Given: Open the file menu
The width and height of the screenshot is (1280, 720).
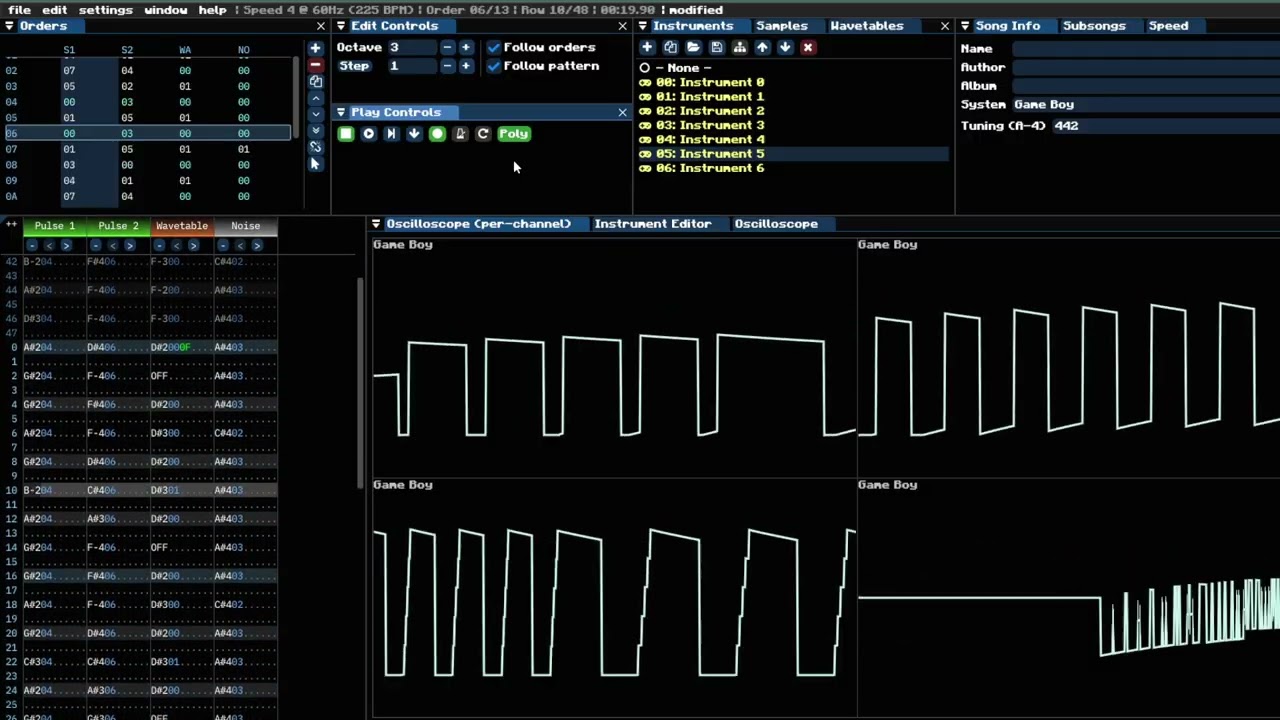Looking at the screenshot, I should coord(19,10).
